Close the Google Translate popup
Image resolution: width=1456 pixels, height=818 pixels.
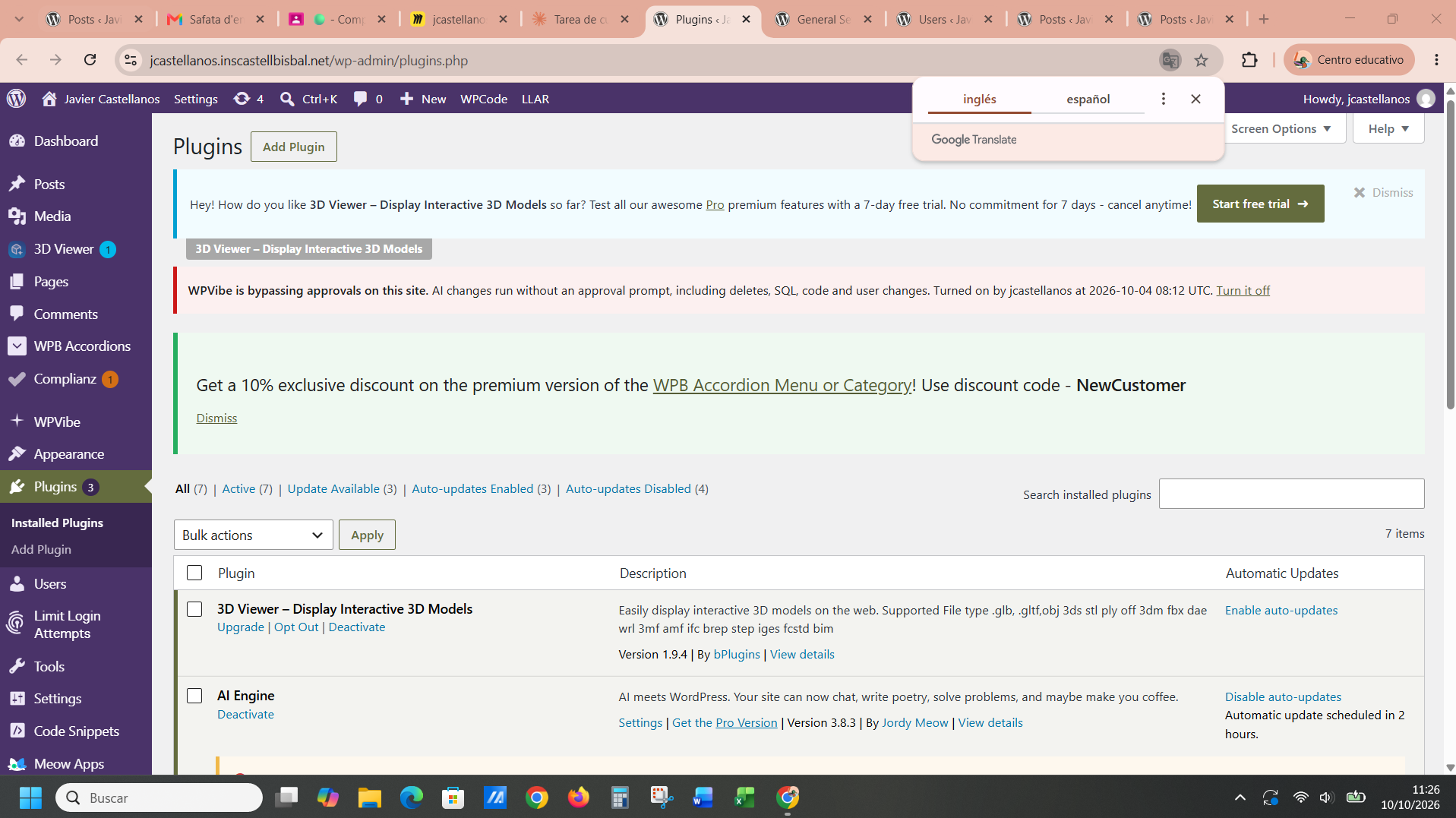[x=1195, y=99]
